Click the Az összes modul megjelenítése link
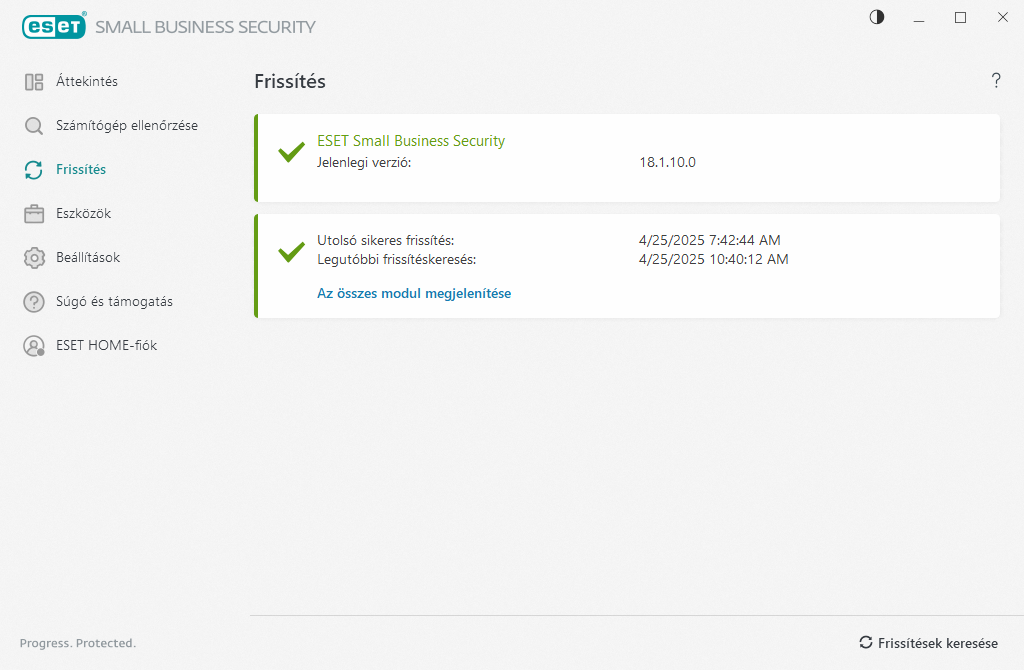The height and width of the screenshot is (670, 1024). [414, 294]
